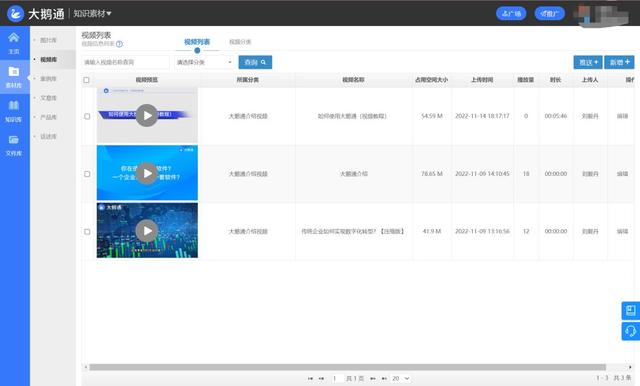Open the home icon in the sidebar

pyautogui.click(x=13, y=38)
